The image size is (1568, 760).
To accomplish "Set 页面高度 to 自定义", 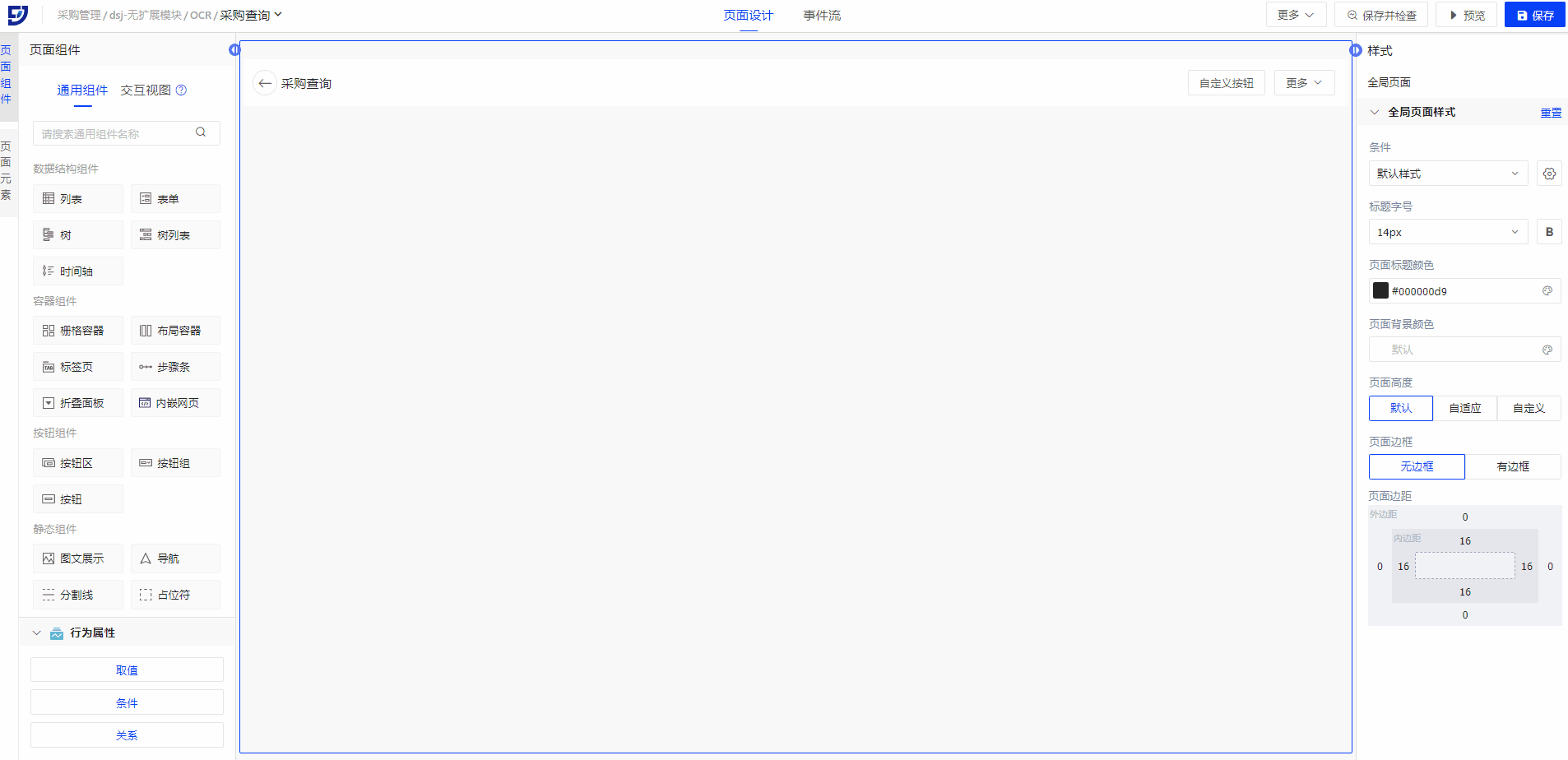I will (1529, 408).
